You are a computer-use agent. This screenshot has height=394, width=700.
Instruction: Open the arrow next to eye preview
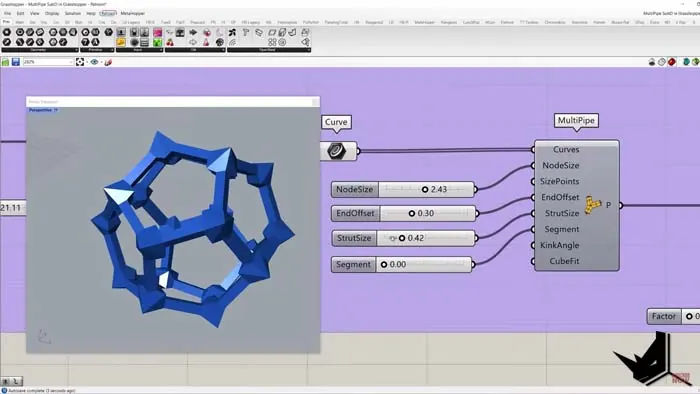pos(101,62)
